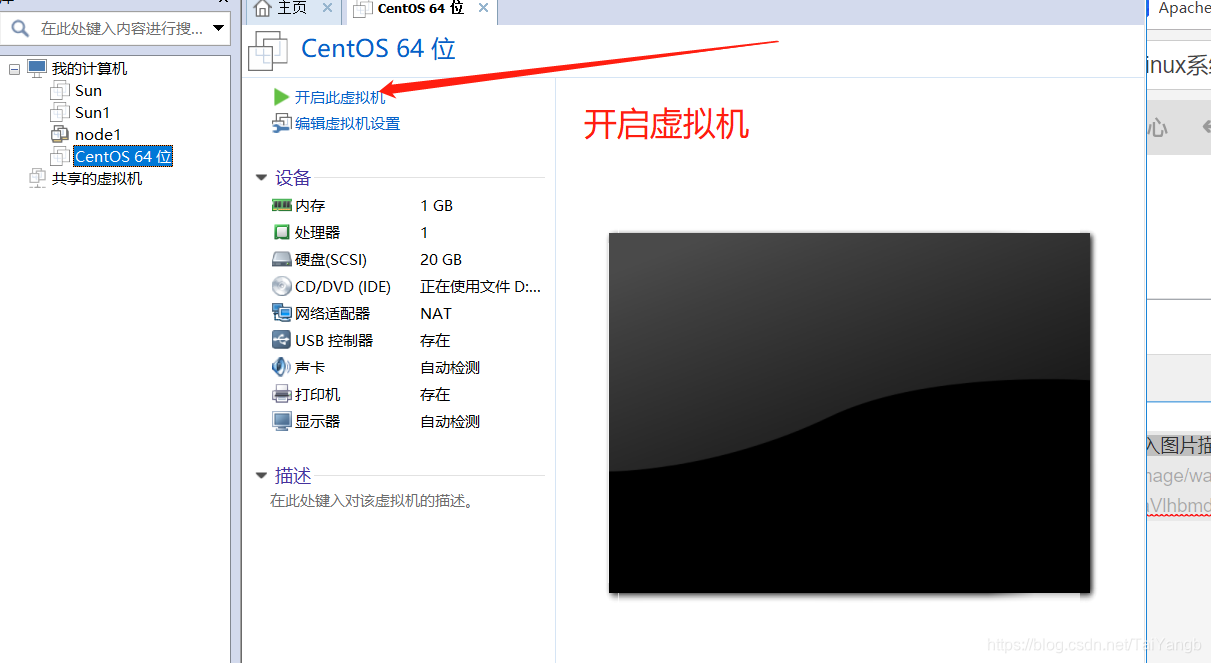Click 开启此虚拟机 to power on

(340, 97)
